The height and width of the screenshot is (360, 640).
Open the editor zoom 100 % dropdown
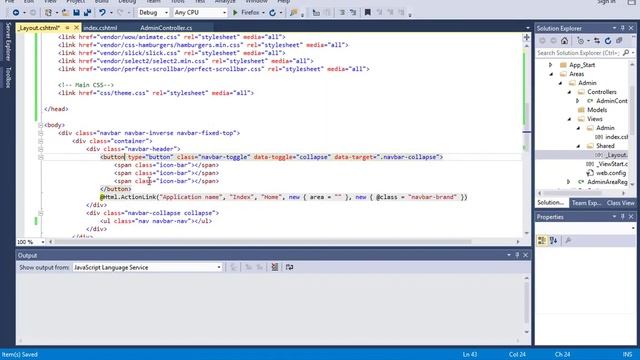[x=42, y=242]
